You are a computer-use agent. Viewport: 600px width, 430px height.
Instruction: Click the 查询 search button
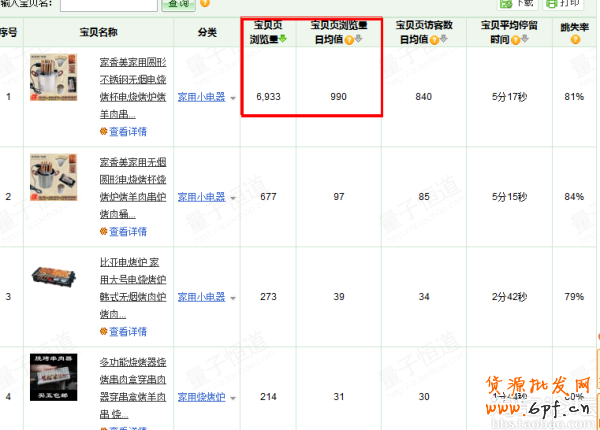click(179, 4)
